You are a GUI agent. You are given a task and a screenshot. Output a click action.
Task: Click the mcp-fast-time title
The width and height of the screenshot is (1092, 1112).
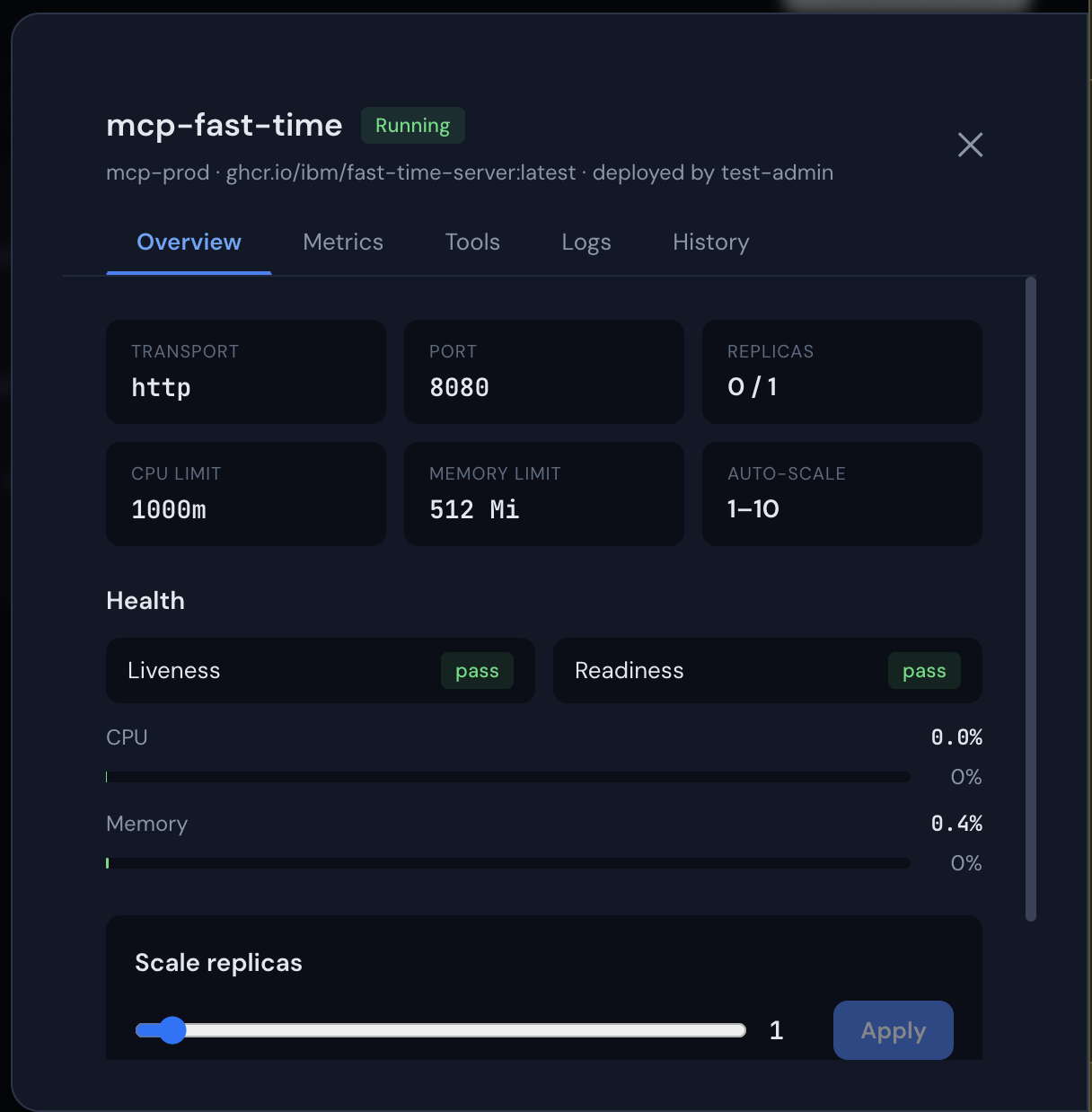[225, 125]
